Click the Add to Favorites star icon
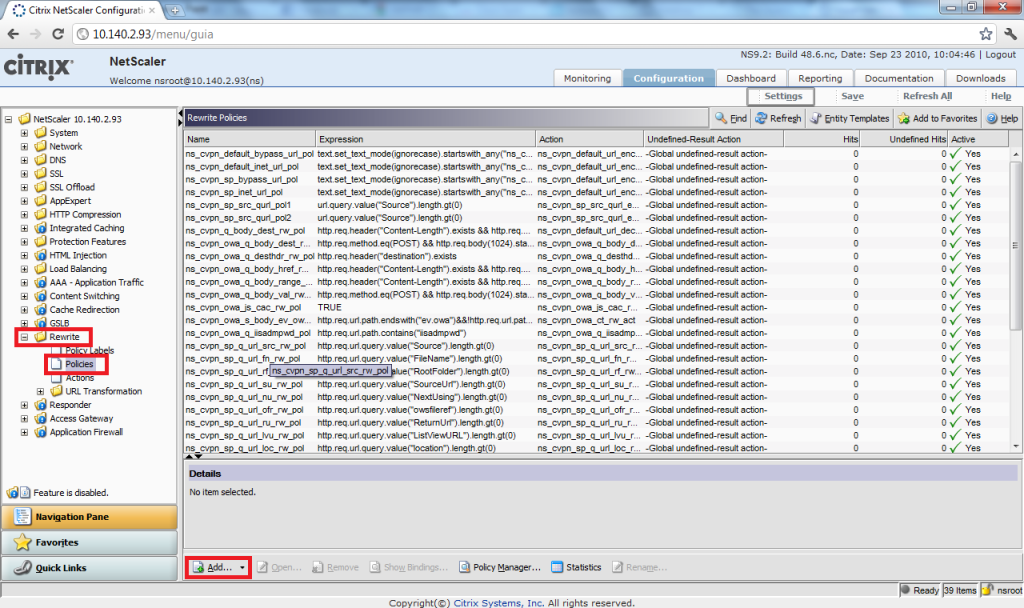The image size is (1024, 608). coord(904,118)
